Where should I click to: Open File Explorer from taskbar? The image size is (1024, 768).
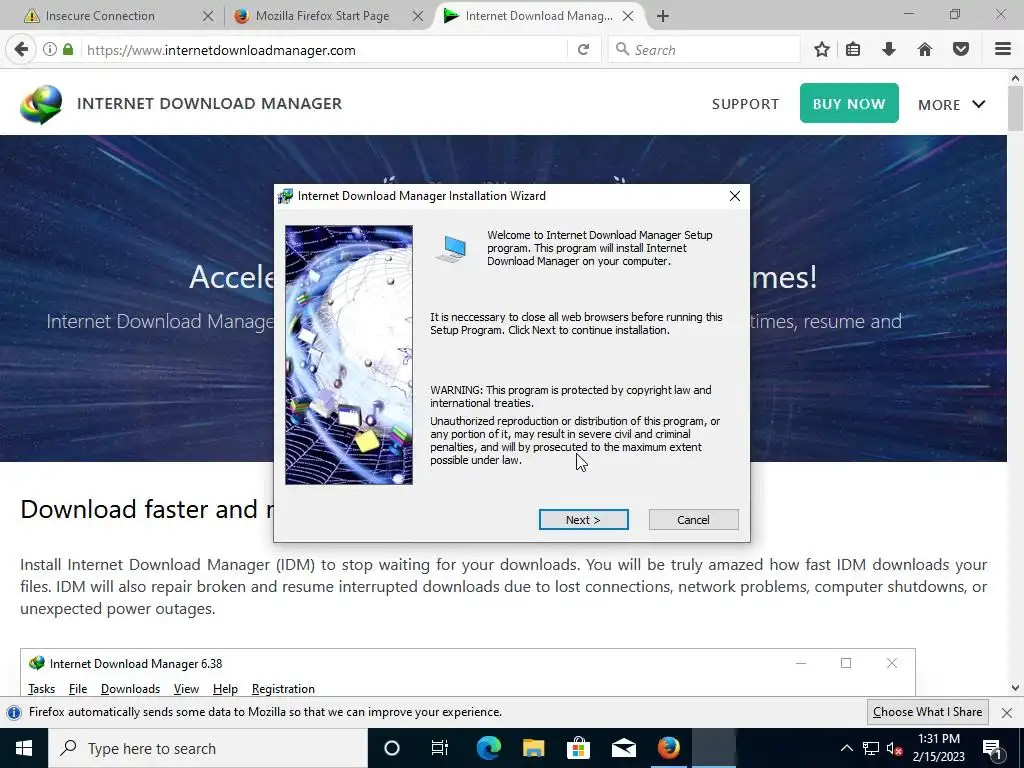click(x=534, y=748)
